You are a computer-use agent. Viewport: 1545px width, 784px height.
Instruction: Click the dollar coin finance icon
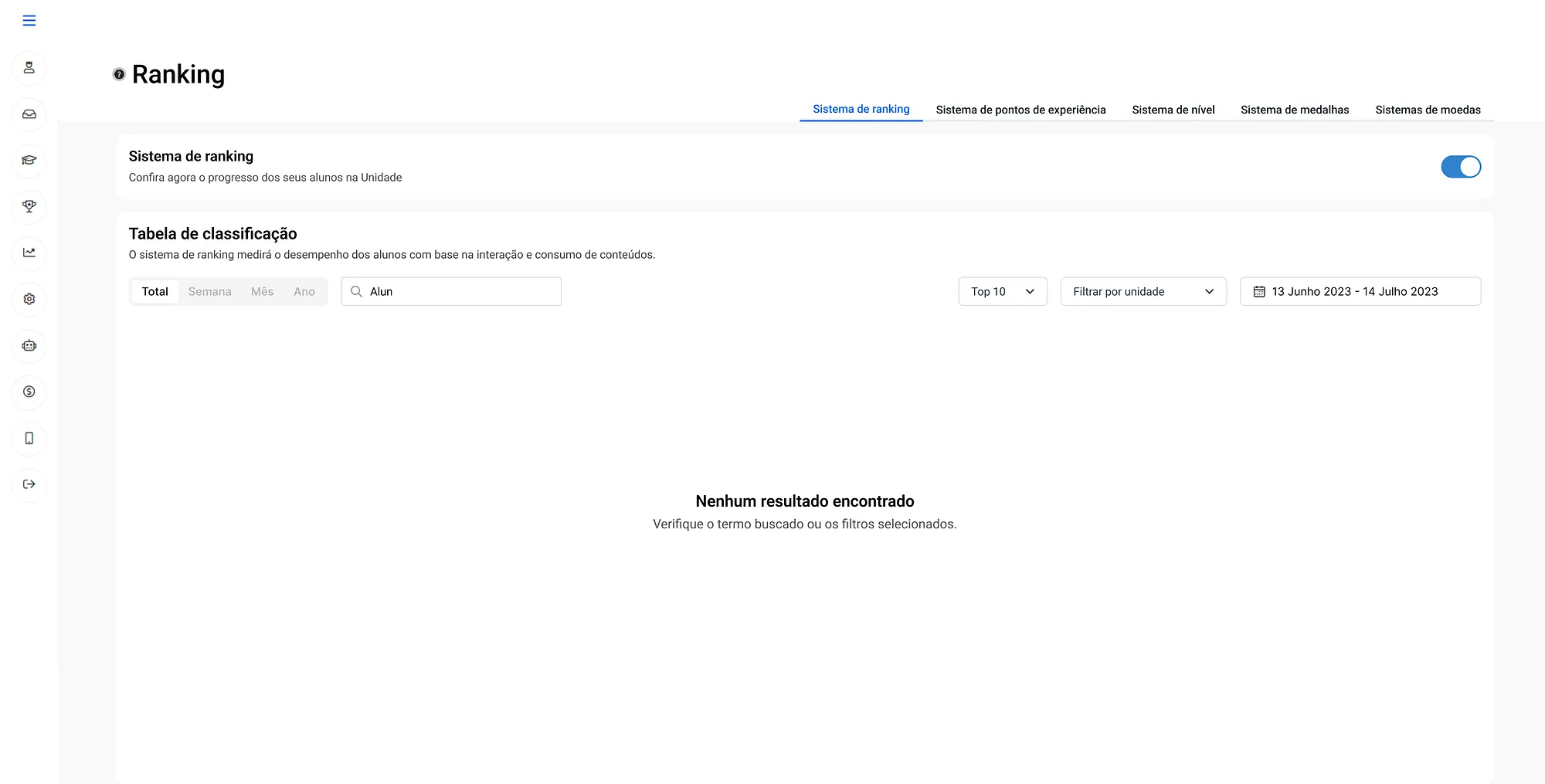[29, 392]
